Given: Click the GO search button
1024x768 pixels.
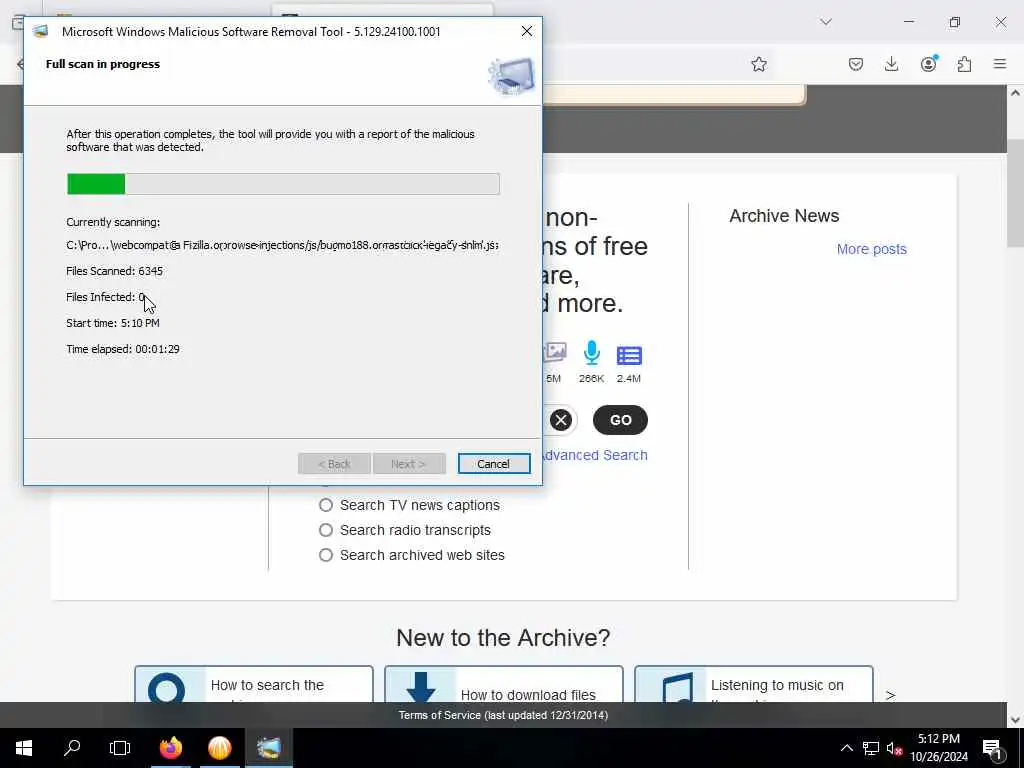Looking at the screenshot, I should (620, 420).
